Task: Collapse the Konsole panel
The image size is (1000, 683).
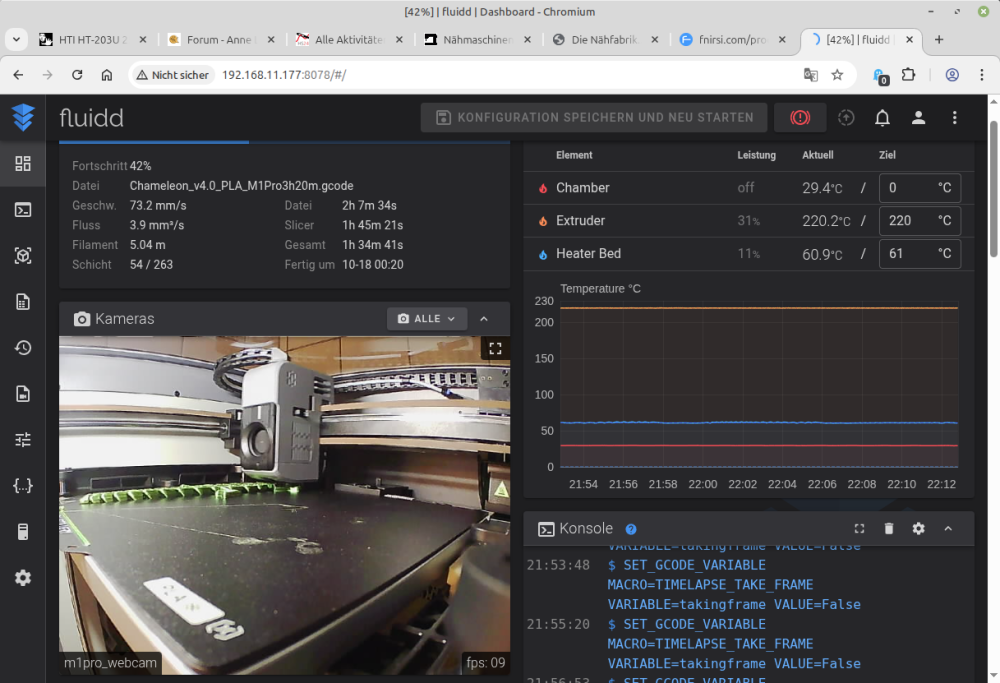Action: [x=948, y=529]
